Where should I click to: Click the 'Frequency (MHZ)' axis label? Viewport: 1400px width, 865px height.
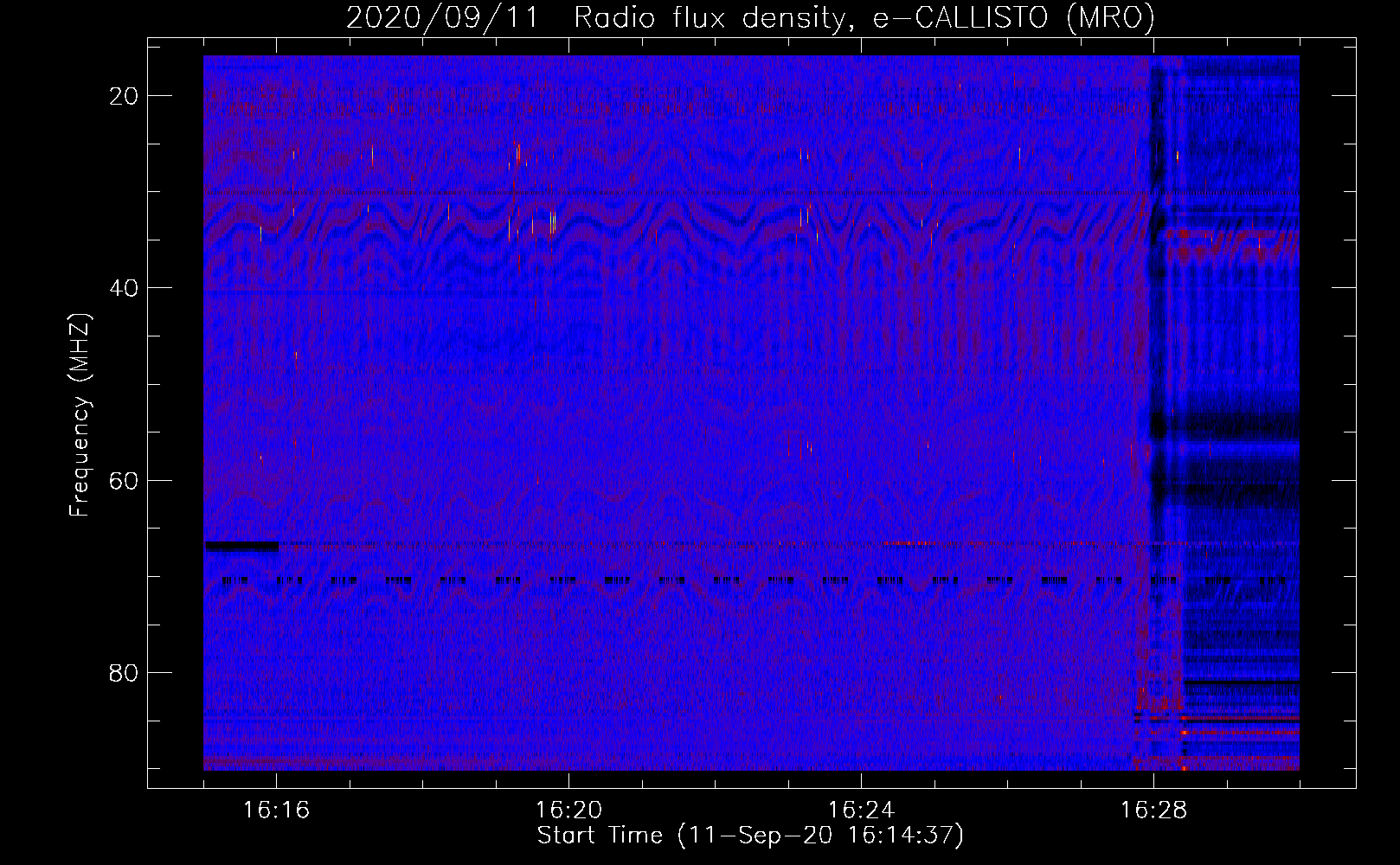pos(80,415)
